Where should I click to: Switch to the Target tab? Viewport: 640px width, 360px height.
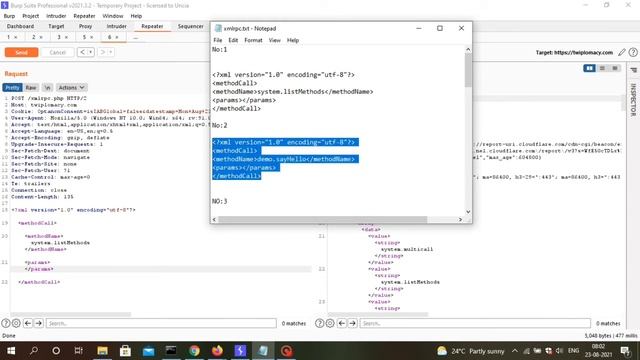(56, 26)
